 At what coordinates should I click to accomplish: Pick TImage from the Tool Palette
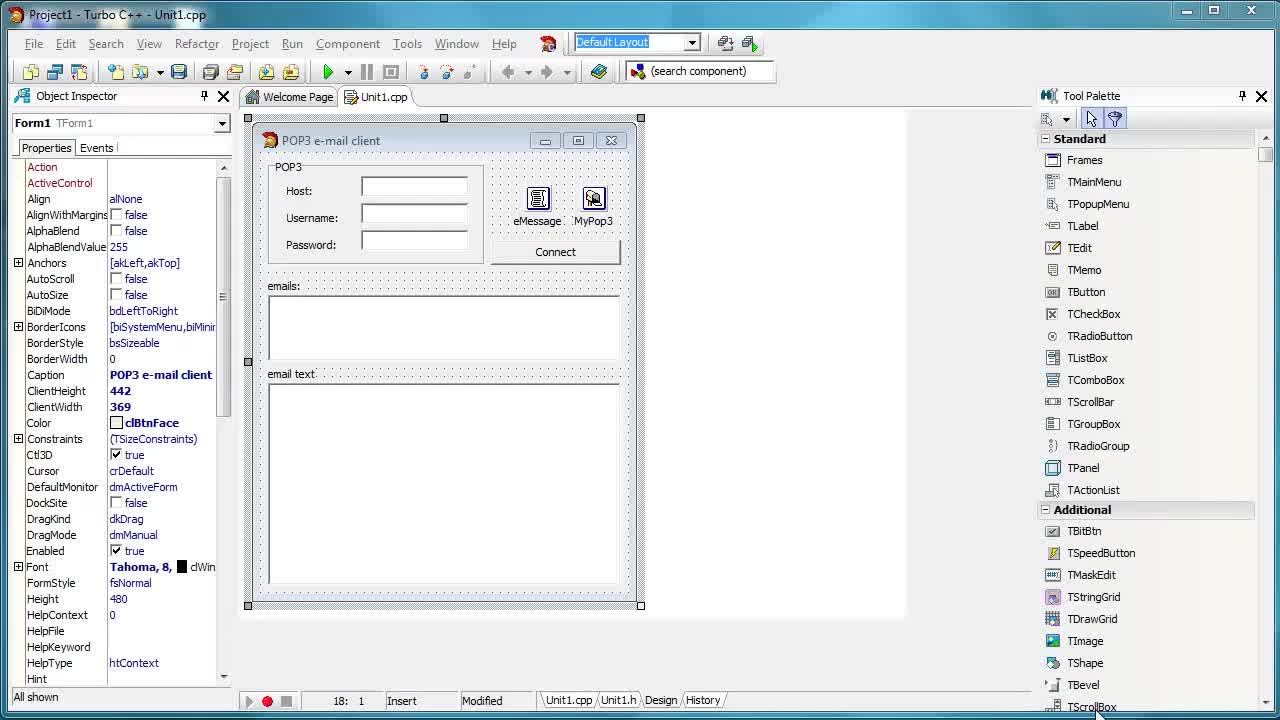pos(1074,641)
